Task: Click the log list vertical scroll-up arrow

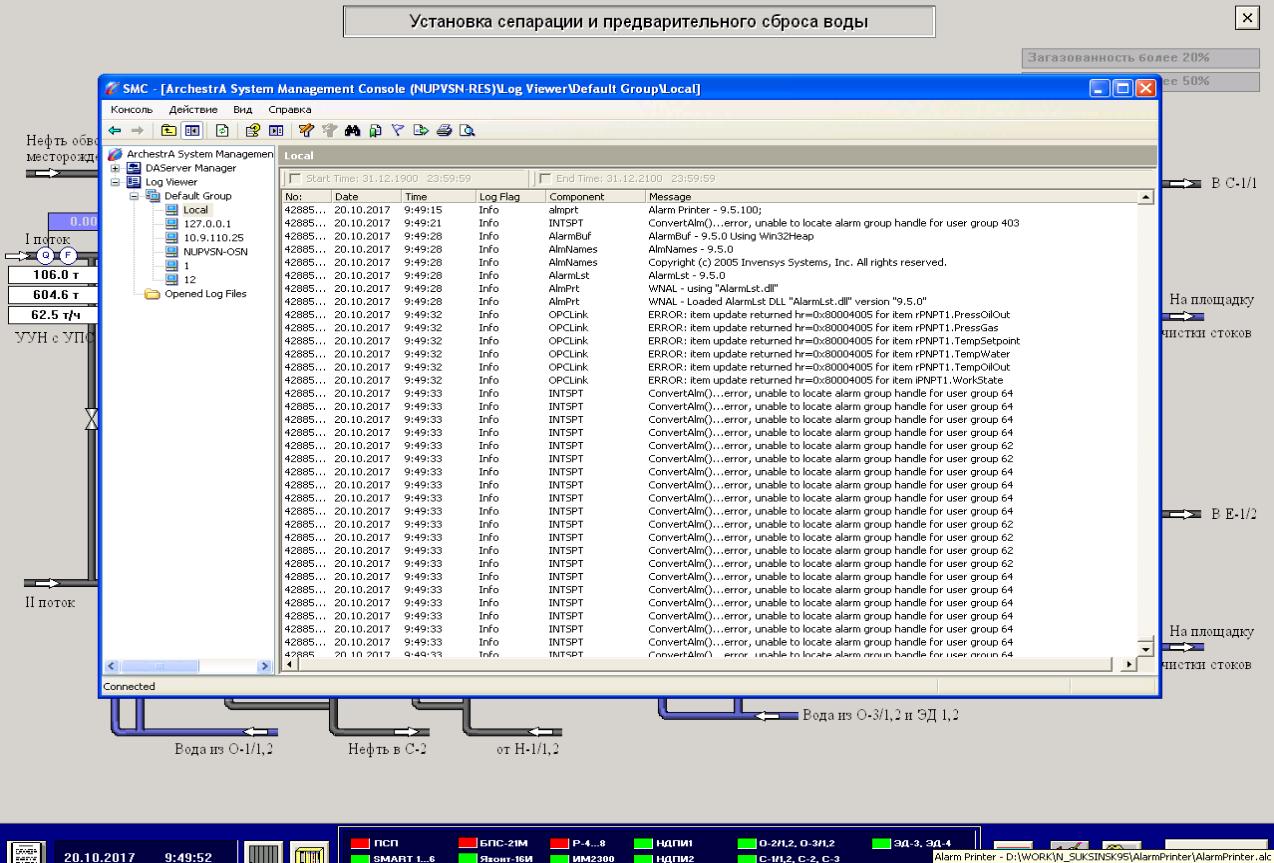Action: (x=1145, y=197)
